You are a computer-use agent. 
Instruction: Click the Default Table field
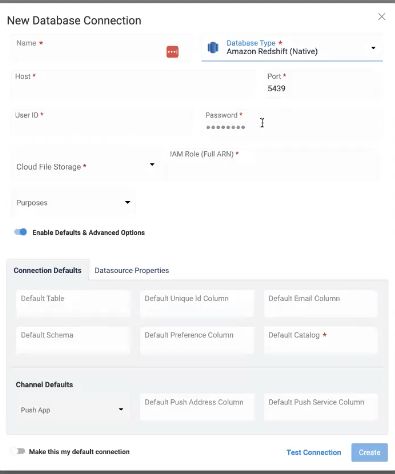tap(73, 303)
